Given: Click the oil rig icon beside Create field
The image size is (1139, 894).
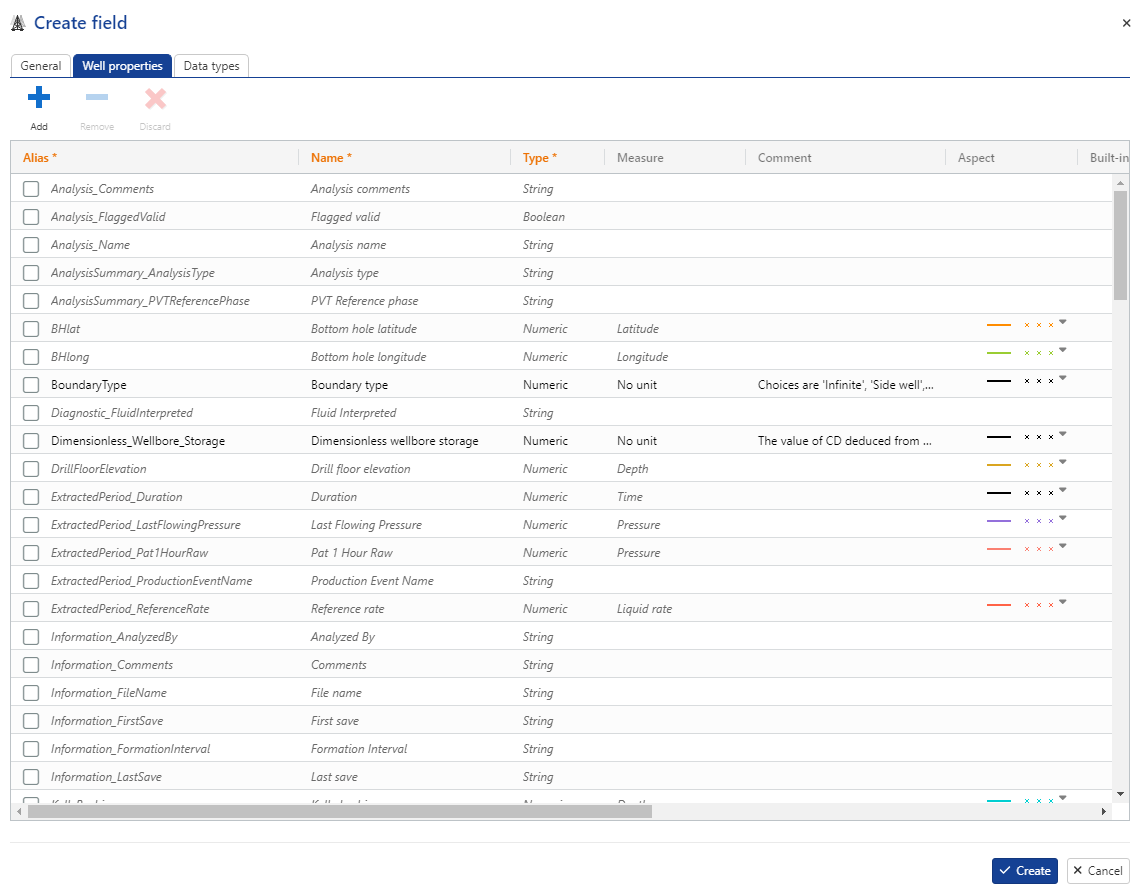Looking at the screenshot, I should click(x=18, y=23).
